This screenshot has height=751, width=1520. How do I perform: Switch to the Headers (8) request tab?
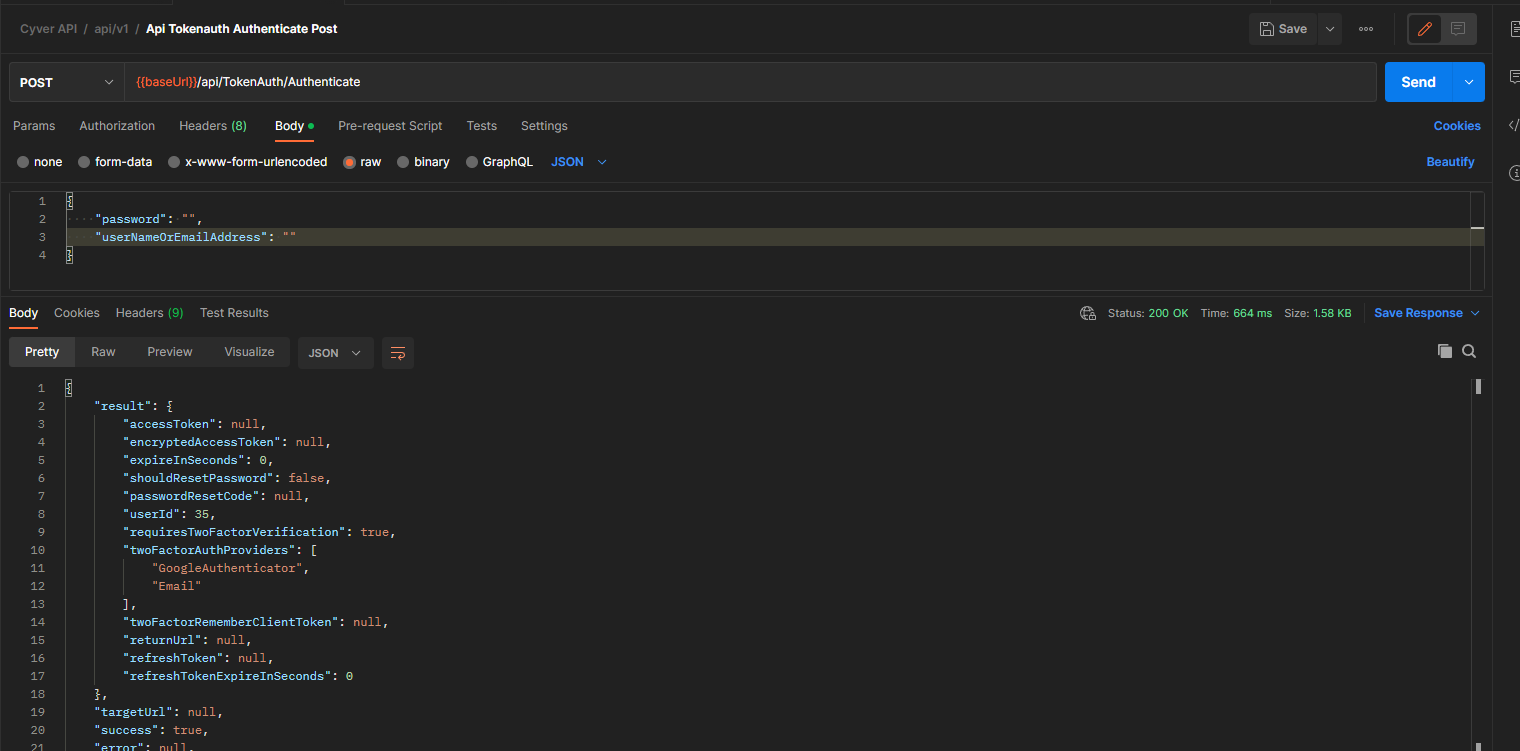click(x=212, y=126)
